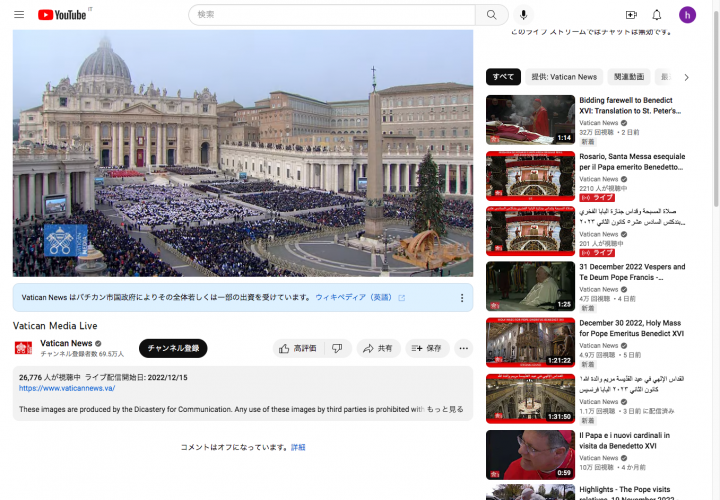The image size is (720, 500).
Task: Open Rosario, Santa Messa esequiale live thumbnail
Action: click(x=530, y=176)
